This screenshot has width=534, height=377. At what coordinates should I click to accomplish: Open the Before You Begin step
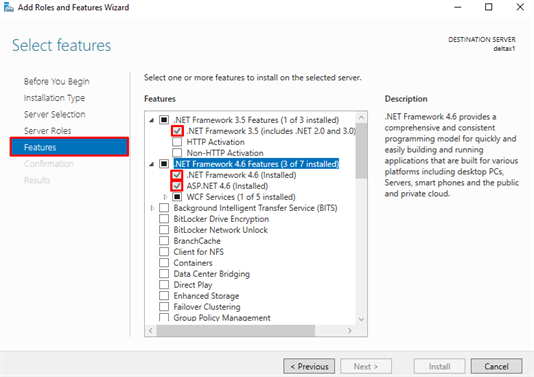pos(57,81)
